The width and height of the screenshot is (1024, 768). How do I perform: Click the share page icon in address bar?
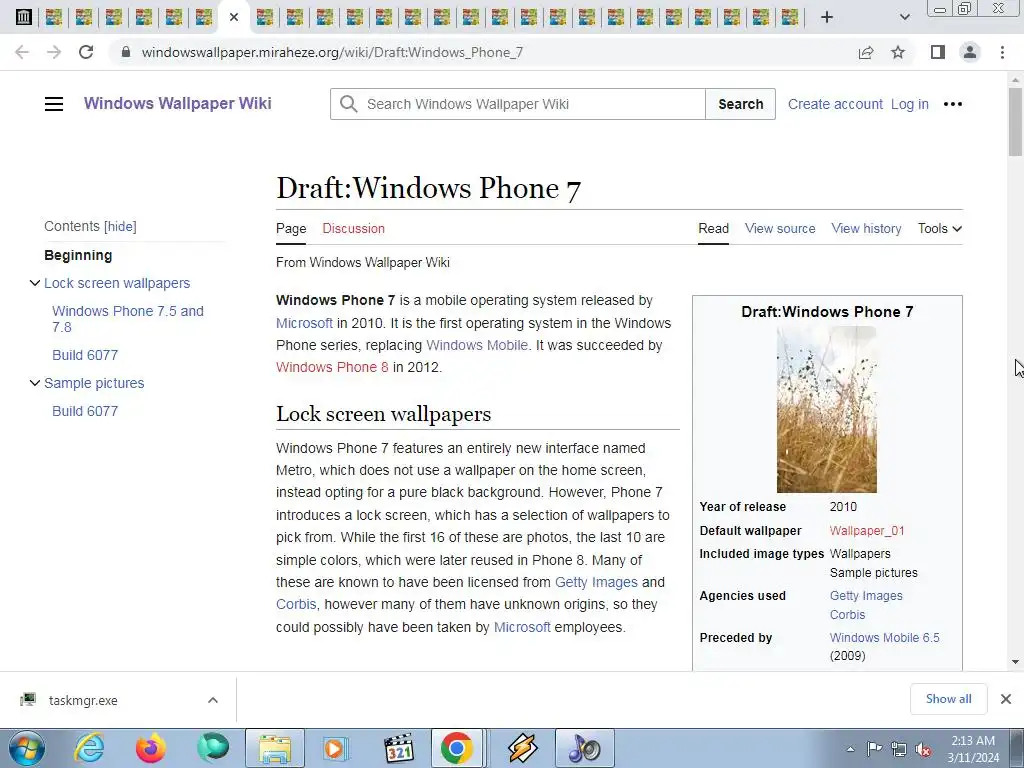click(x=866, y=52)
